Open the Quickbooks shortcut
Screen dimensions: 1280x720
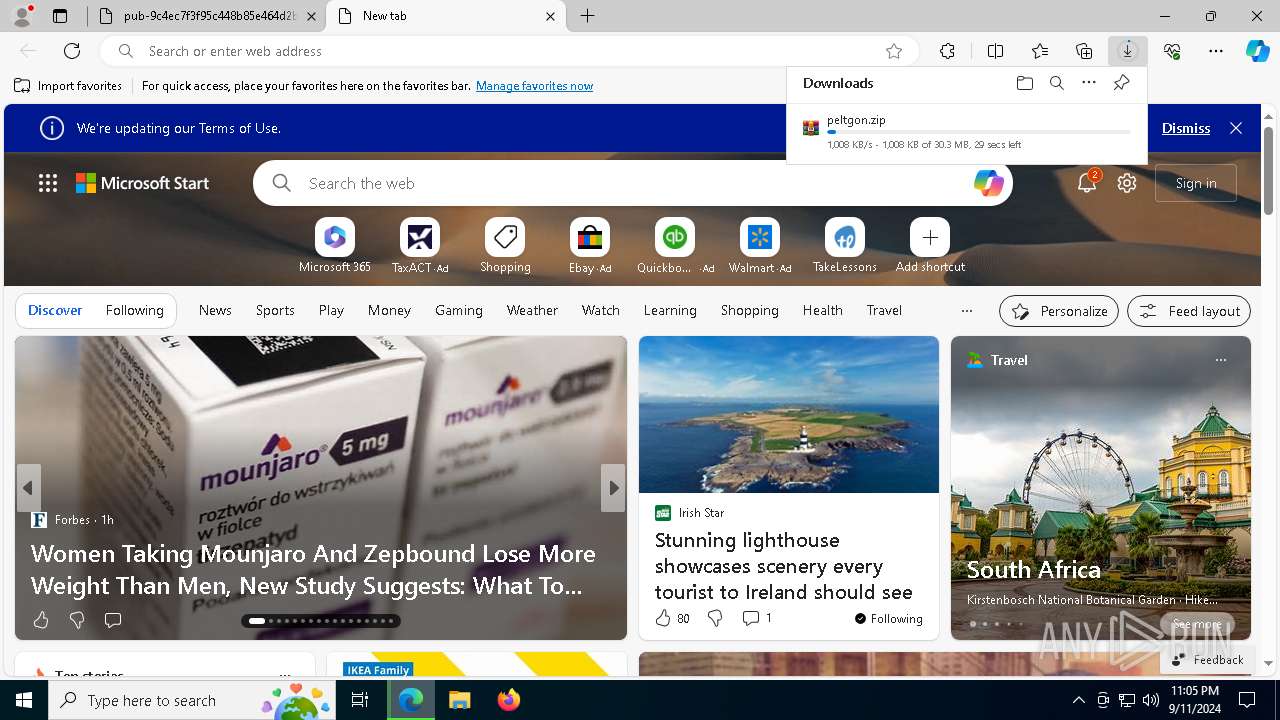click(675, 246)
